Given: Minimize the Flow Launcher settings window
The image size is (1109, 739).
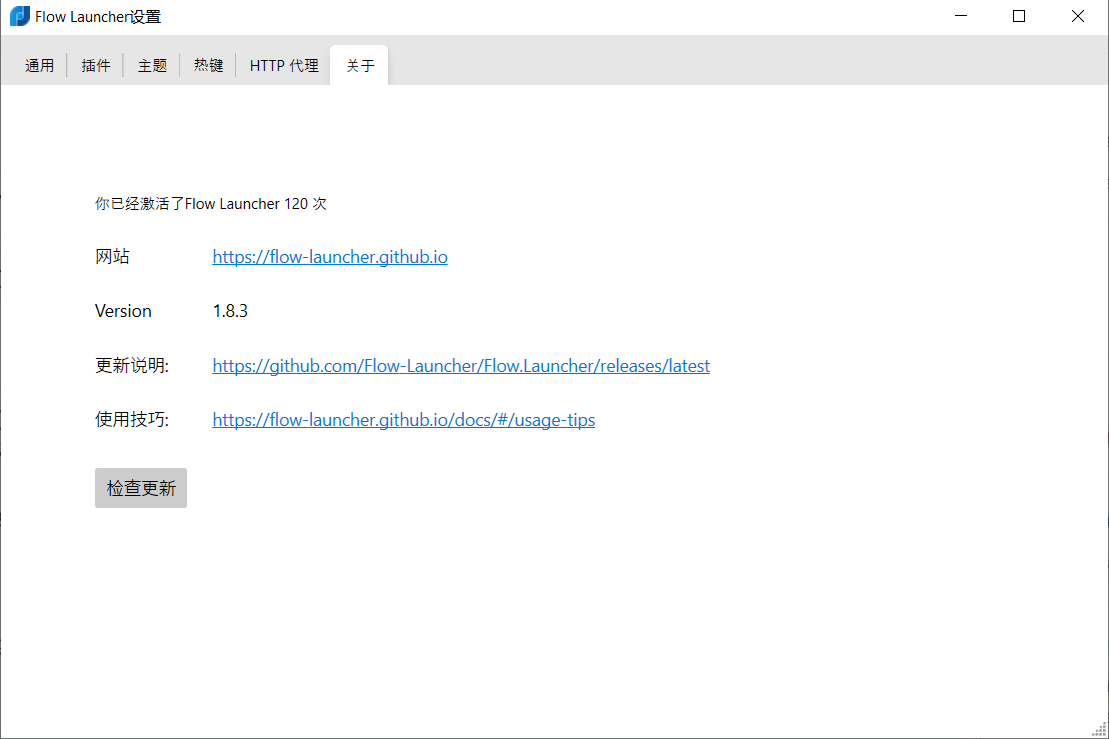Looking at the screenshot, I should [960, 16].
